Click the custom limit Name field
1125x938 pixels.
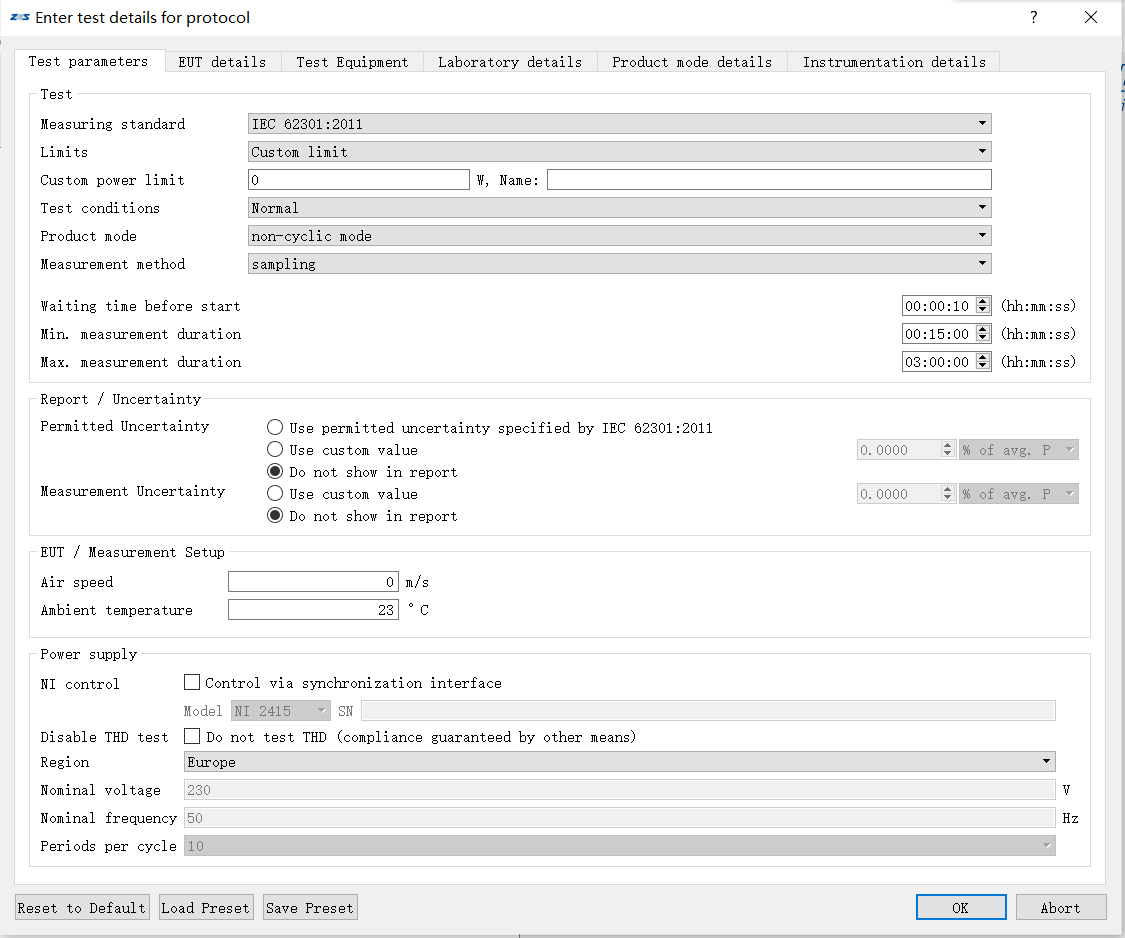769,179
